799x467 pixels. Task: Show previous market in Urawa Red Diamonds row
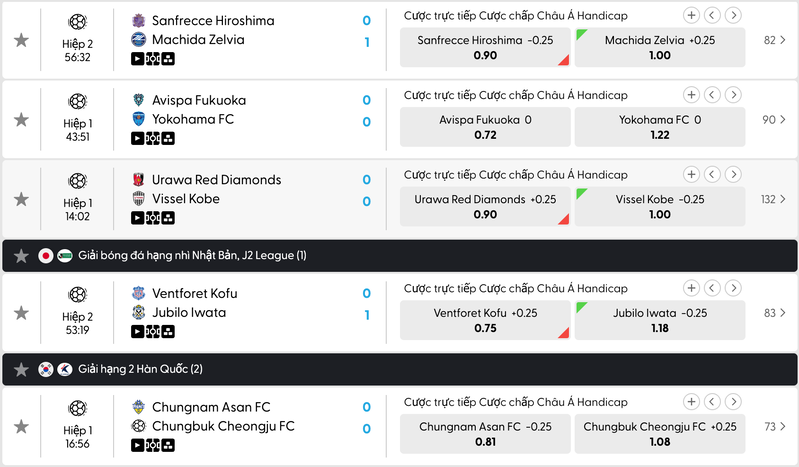712,175
